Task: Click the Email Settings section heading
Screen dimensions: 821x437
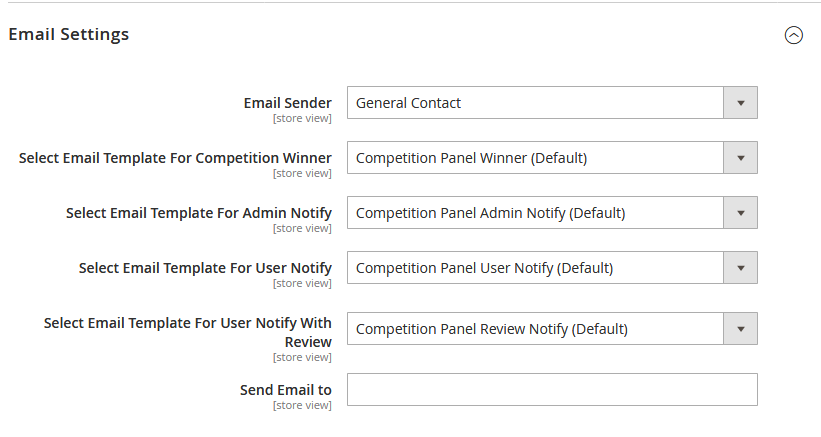Action: pos(69,34)
